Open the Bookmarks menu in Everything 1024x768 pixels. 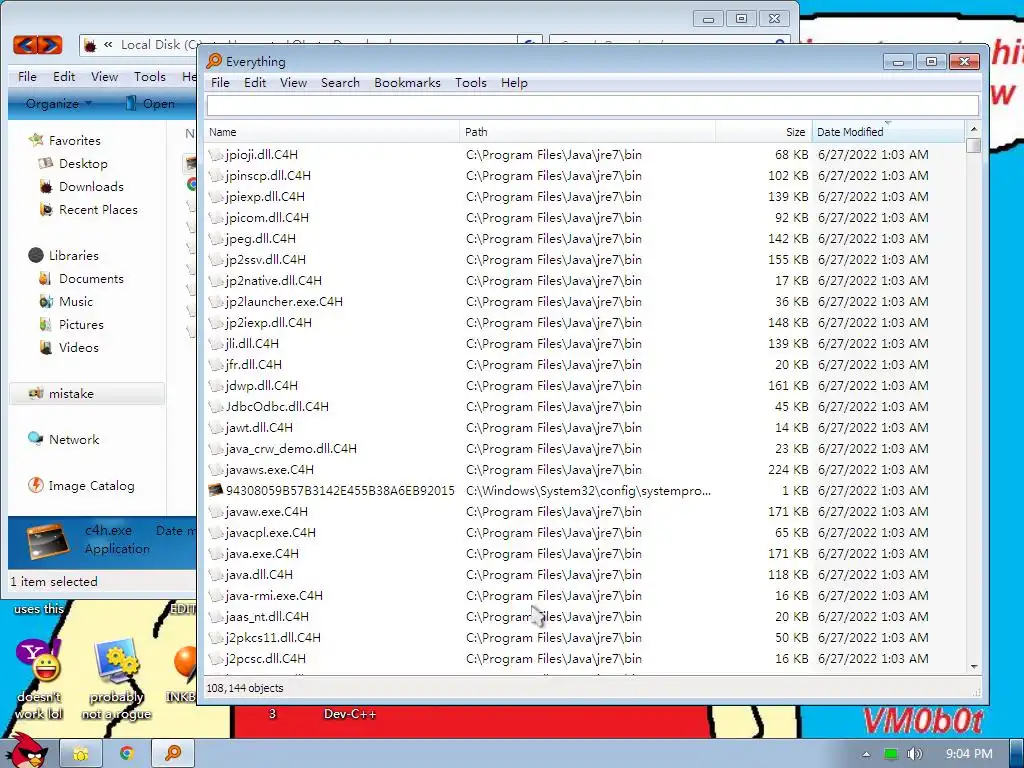pyautogui.click(x=408, y=83)
